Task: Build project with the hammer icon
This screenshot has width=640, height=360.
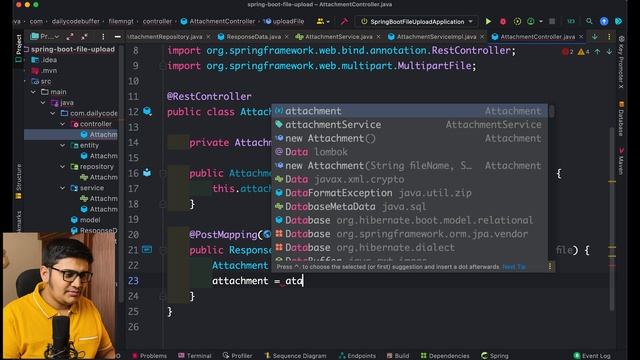Action: [344, 21]
